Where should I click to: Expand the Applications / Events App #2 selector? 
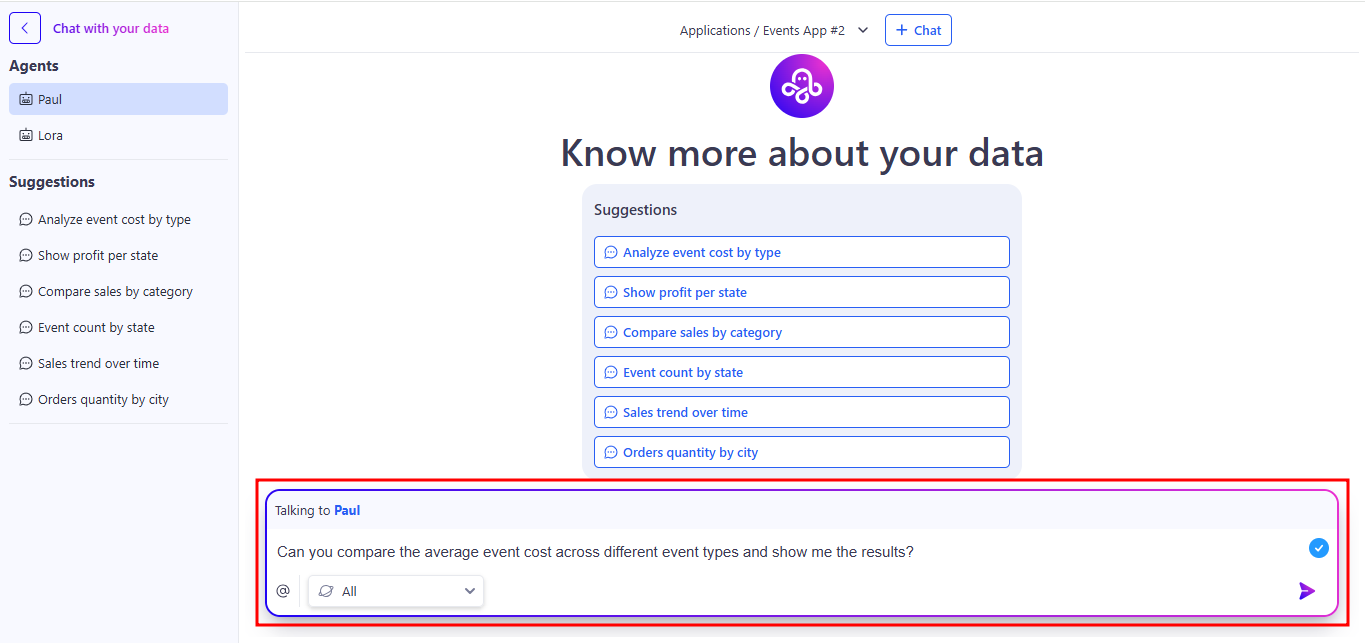pyautogui.click(x=762, y=31)
